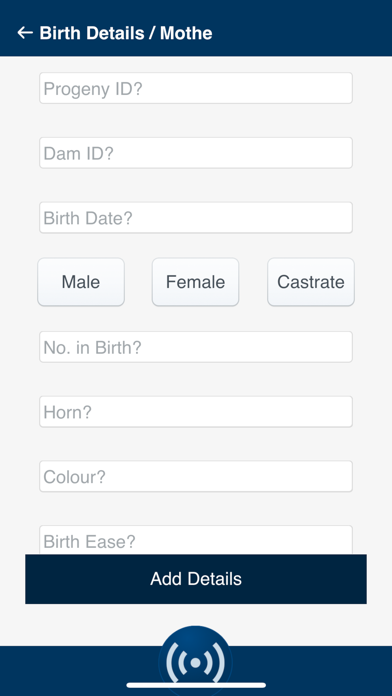Screen dimensions: 392x696
Task: Tap the blue header bar right of title
Action: click(302, 28)
